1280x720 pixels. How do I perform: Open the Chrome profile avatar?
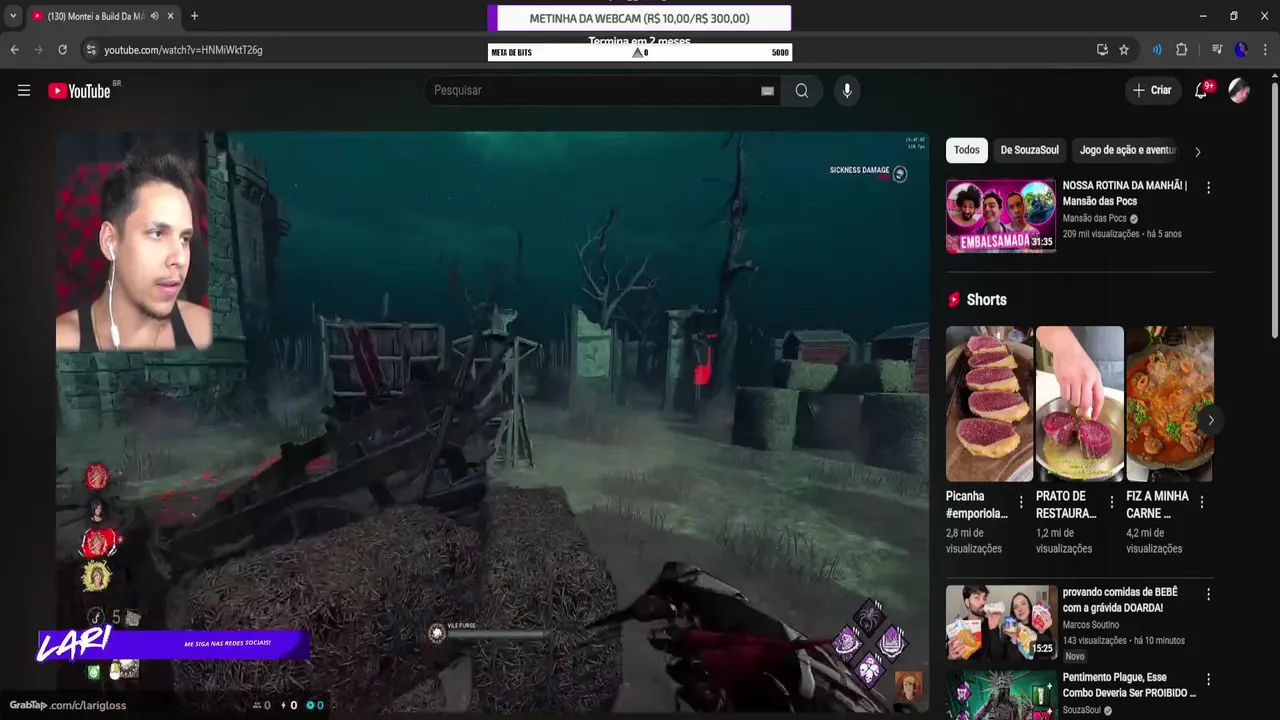[1241, 49]
